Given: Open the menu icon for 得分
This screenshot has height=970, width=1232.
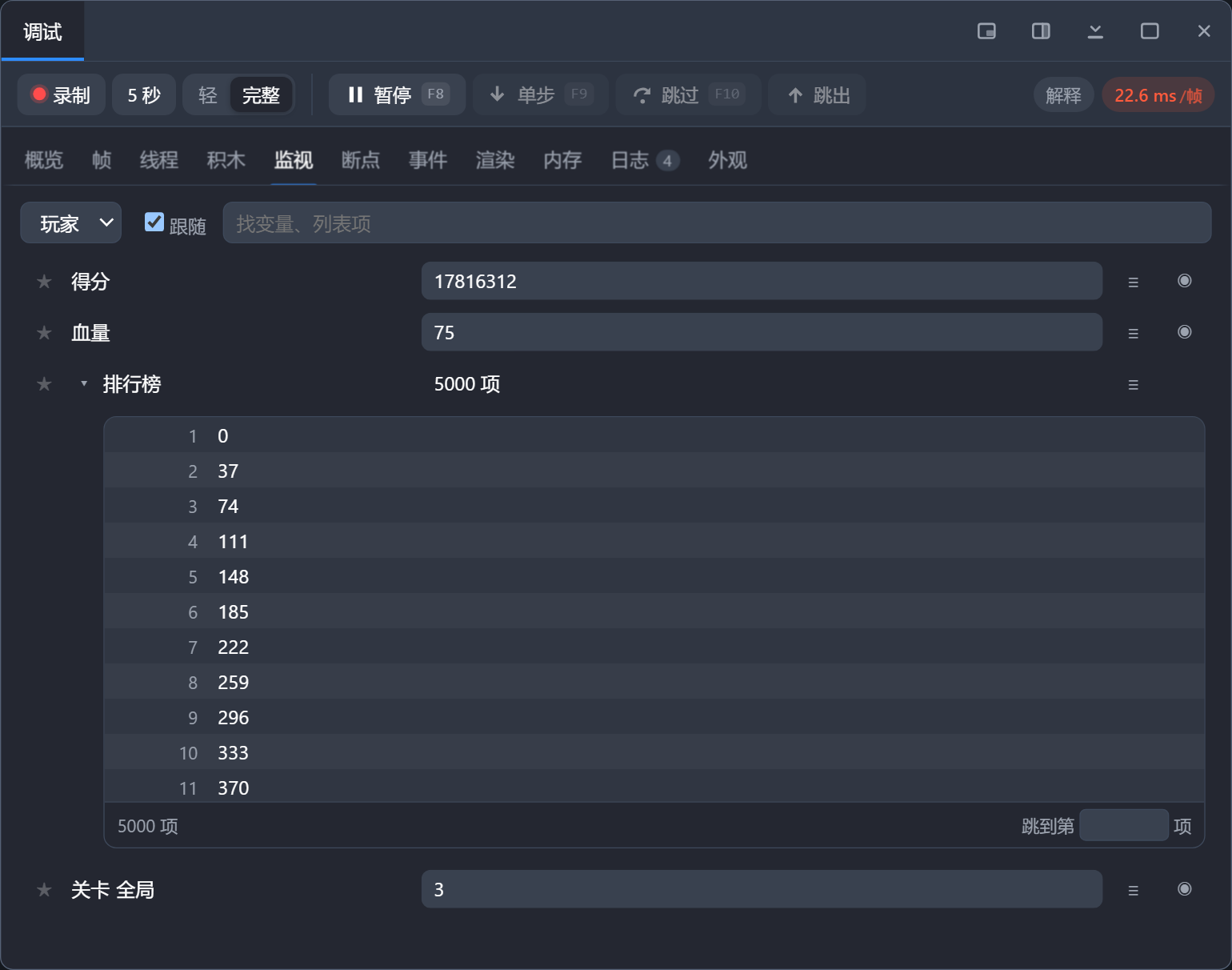Looking at the screenshot, I should 1133,282.
